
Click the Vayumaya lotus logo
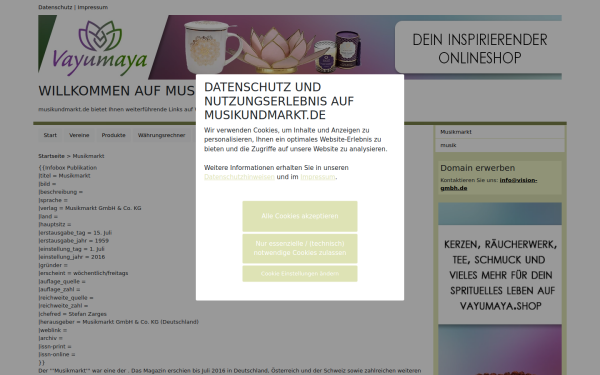click(99, 47)
